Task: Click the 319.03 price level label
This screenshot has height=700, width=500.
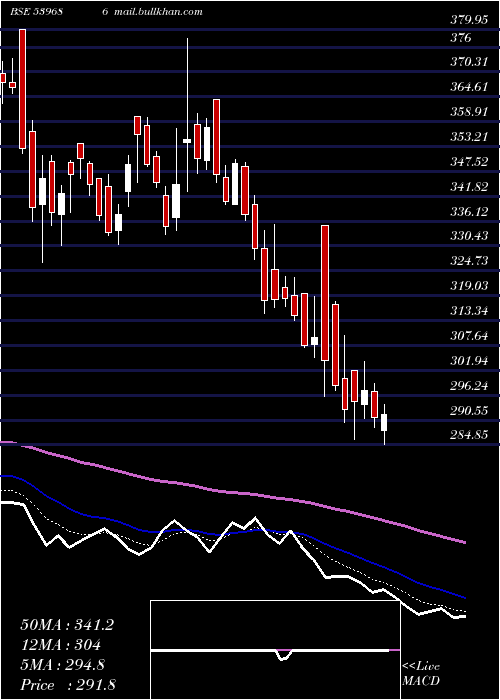Action: (469, 286)
